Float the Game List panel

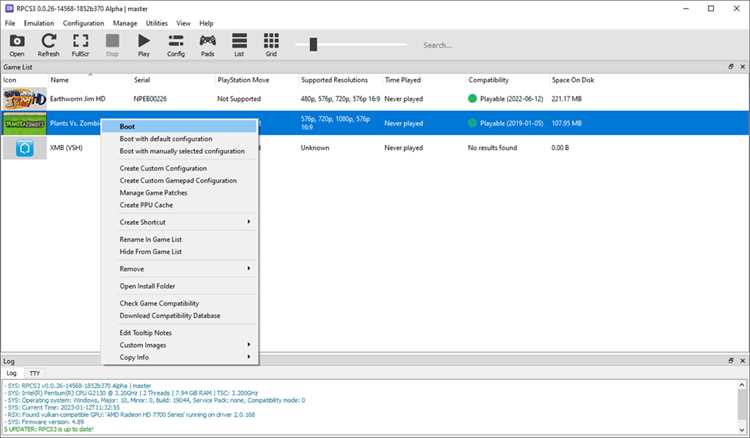click(x=731, y=67)
